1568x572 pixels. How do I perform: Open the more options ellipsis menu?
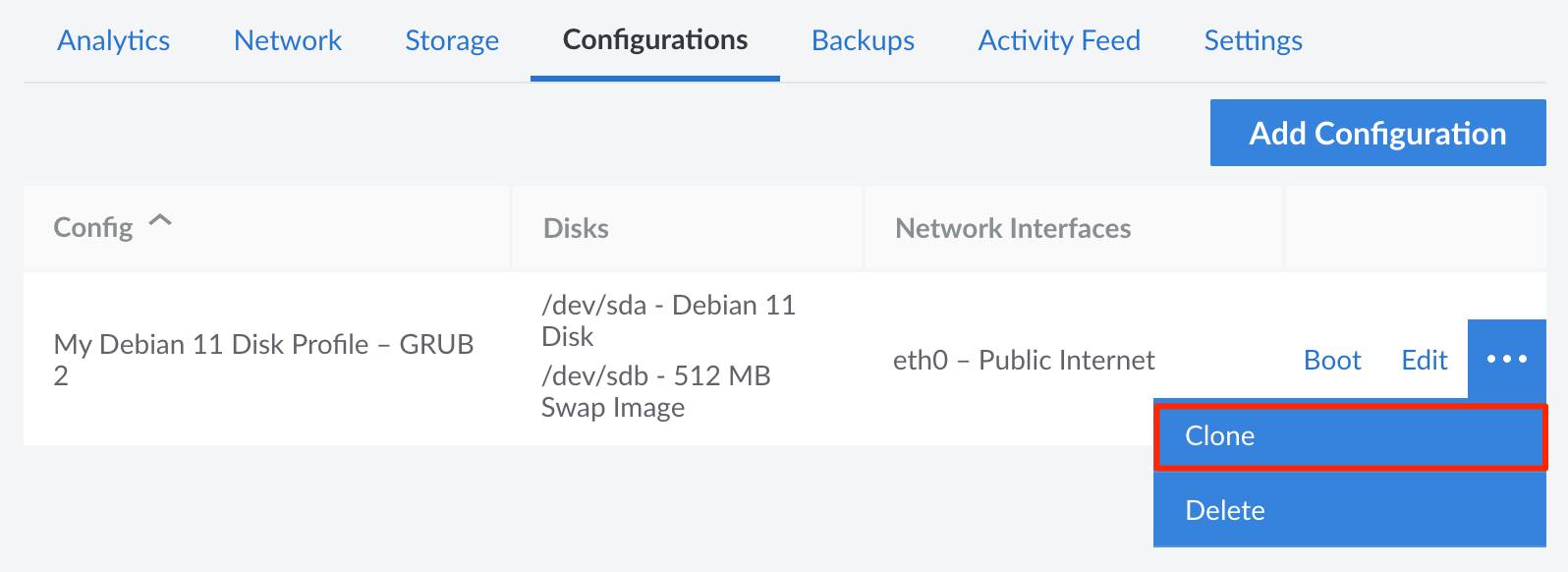point(1505,360)
